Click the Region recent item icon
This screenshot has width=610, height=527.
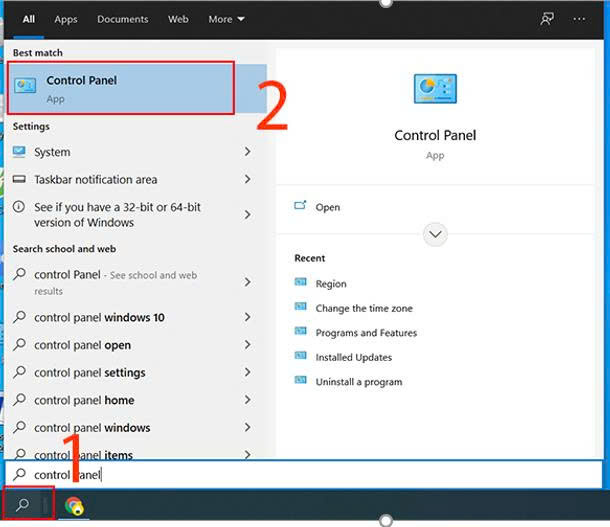[x=301, y=284]
